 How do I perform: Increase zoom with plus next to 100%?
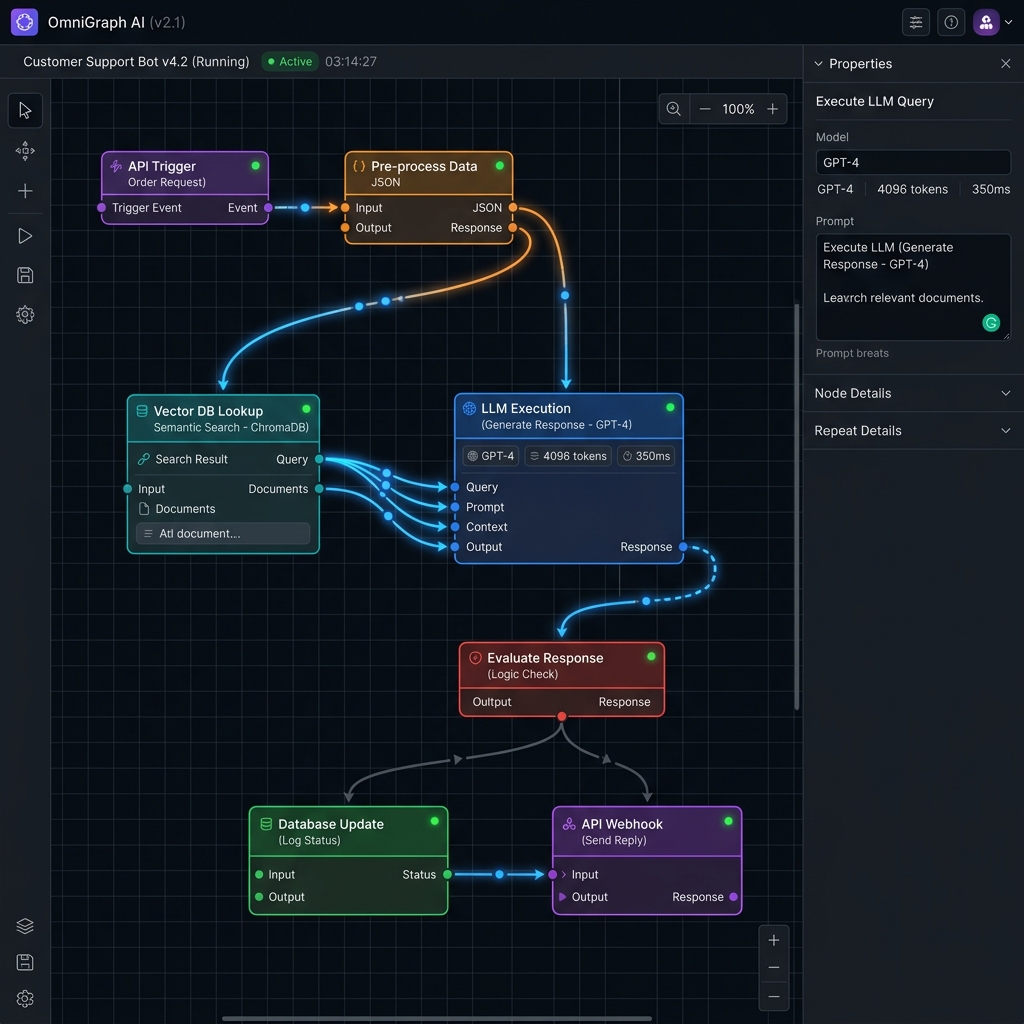(773, 109)
